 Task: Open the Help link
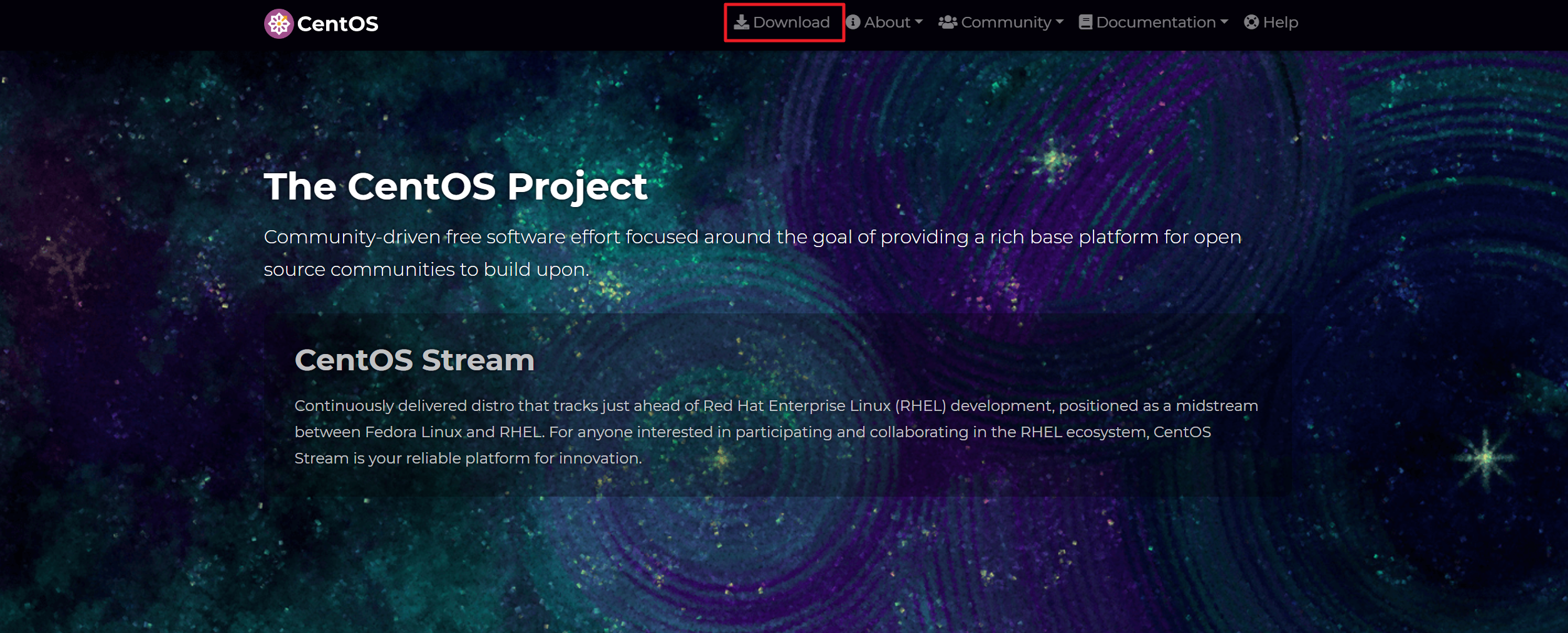1271,23
